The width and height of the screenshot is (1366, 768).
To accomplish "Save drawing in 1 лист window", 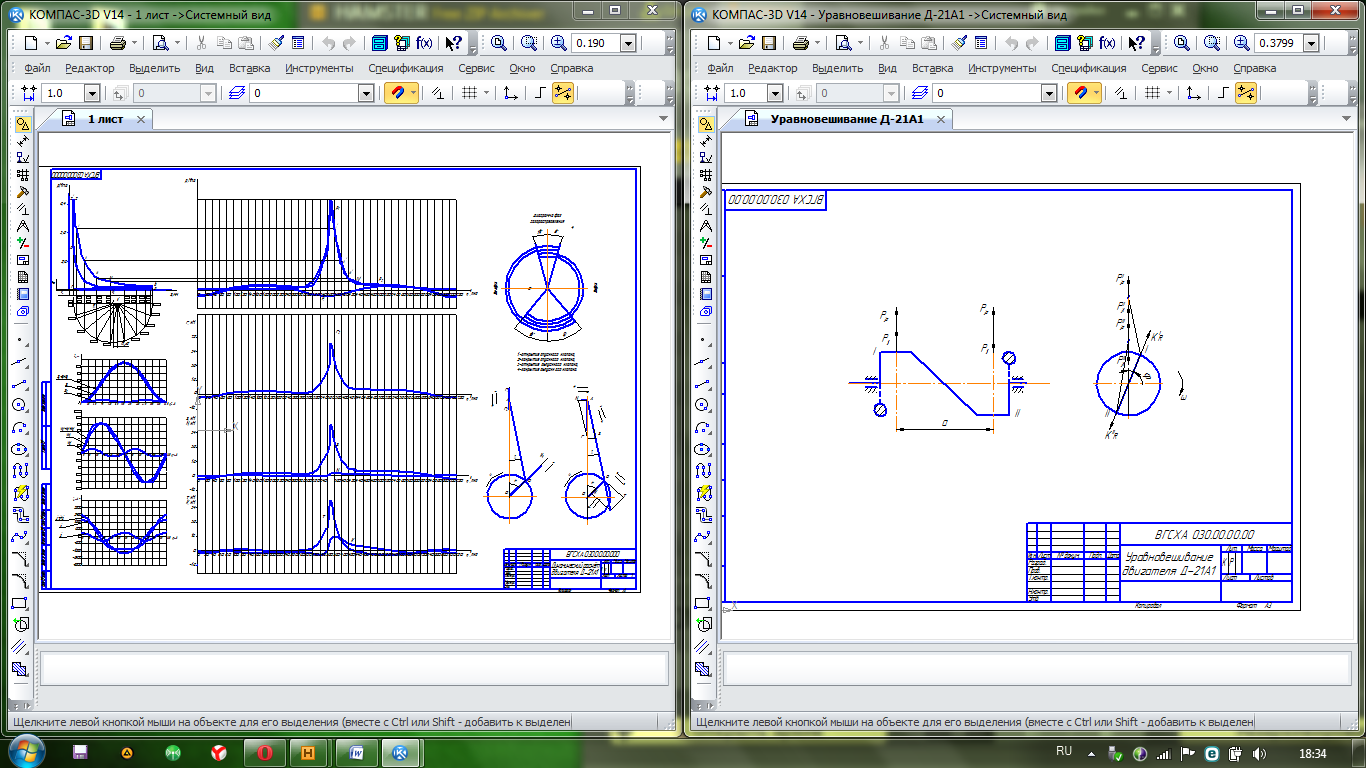I will [85, 43].
